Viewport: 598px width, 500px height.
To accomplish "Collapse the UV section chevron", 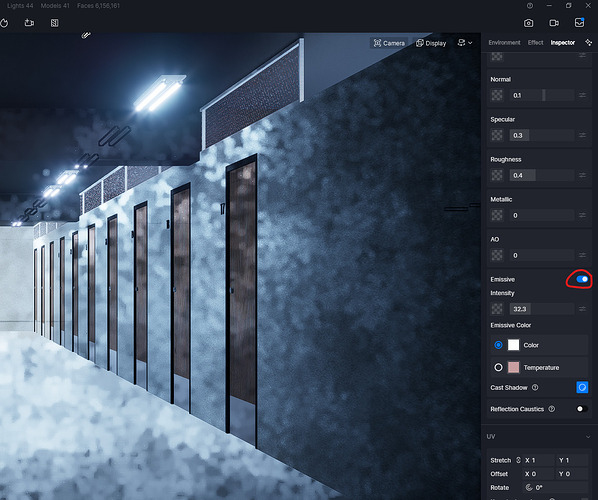I will 588,437.
